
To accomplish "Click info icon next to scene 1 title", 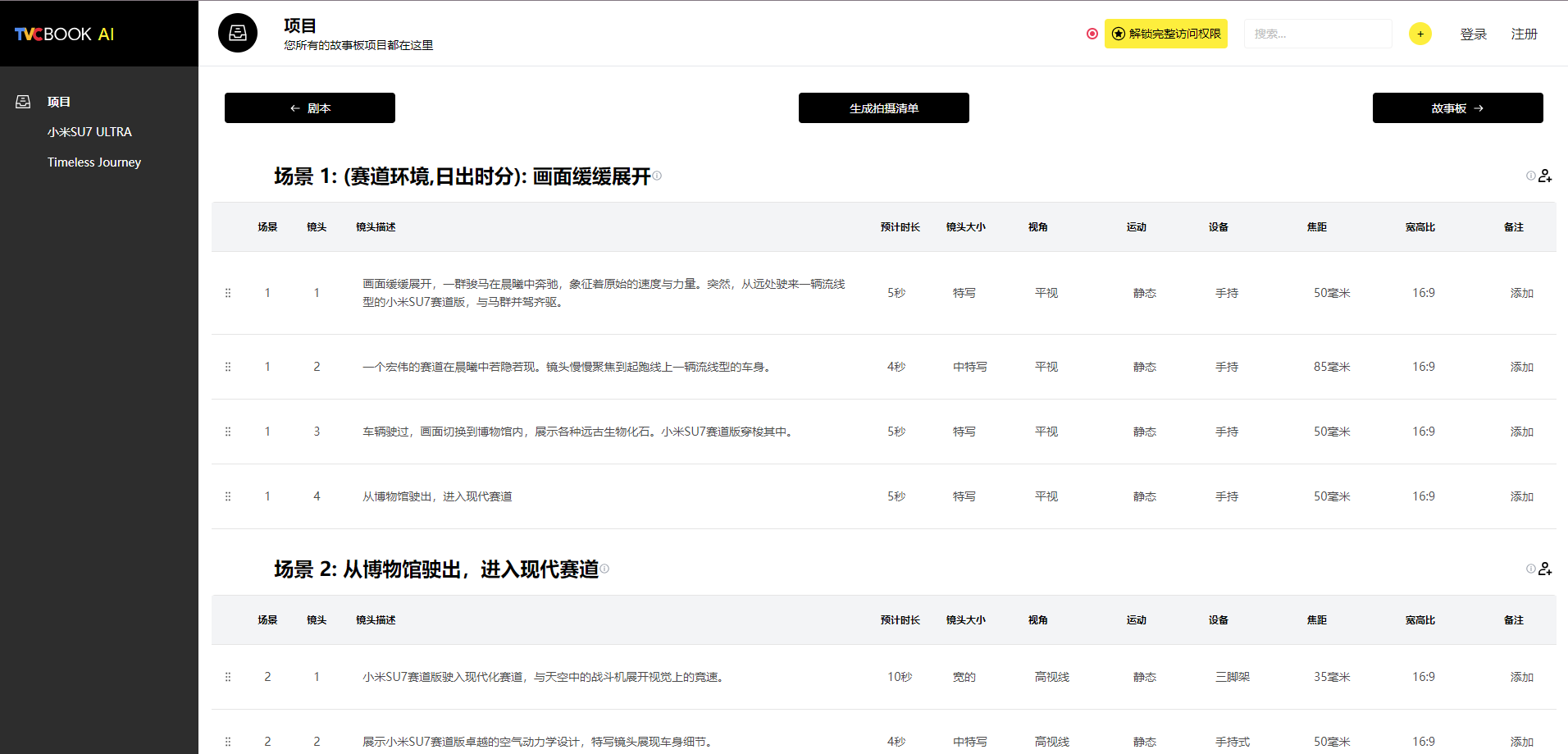I will coord(657,175).
